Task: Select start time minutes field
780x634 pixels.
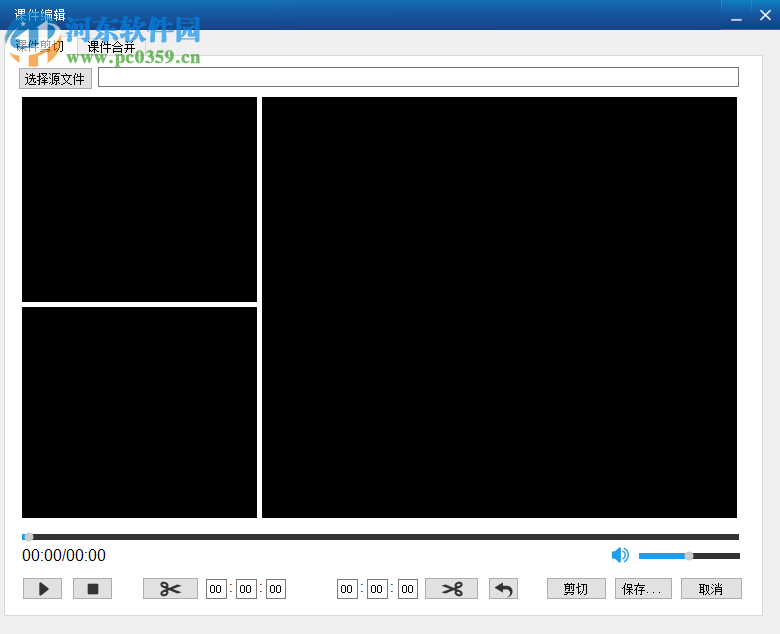Action: coord(246,589)
